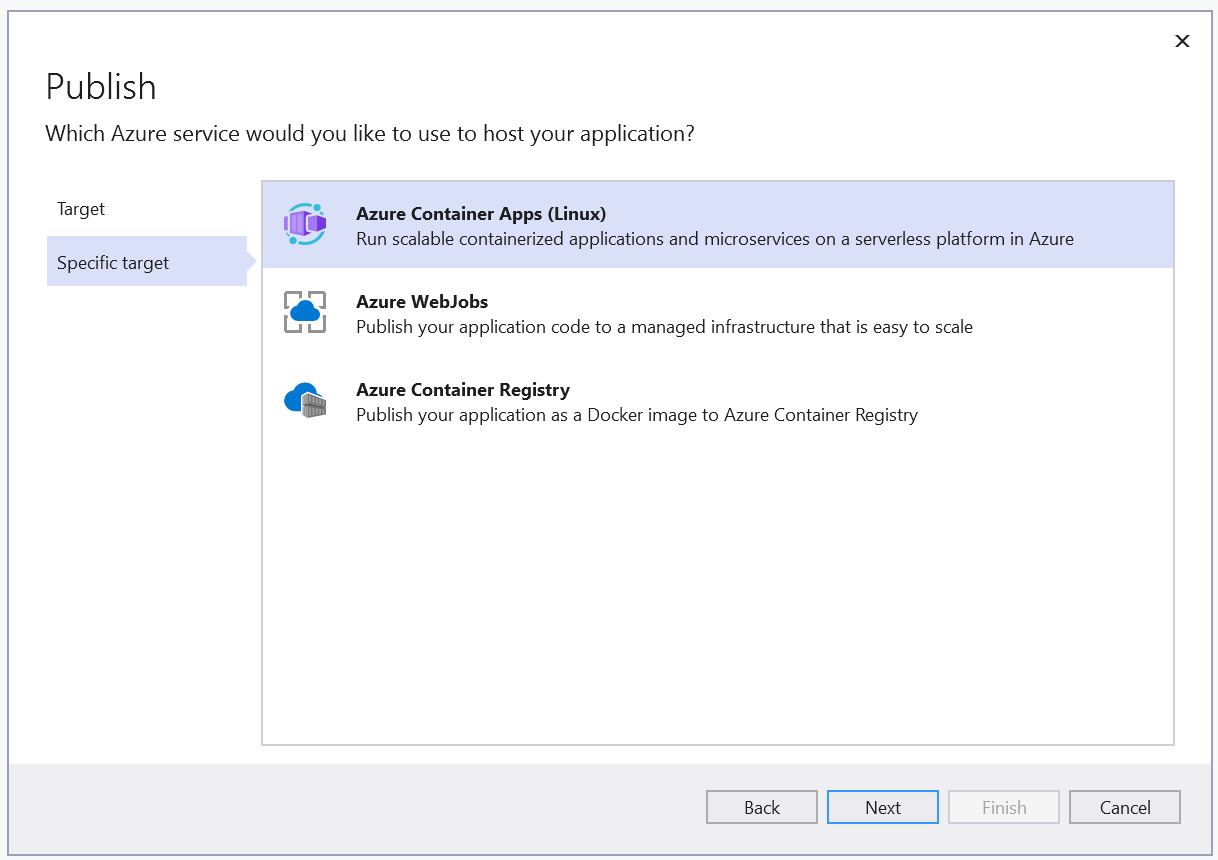The height and width of the screenshot is (860, 1218).
Task: Go to the Target step
Action: pos(81,209)
